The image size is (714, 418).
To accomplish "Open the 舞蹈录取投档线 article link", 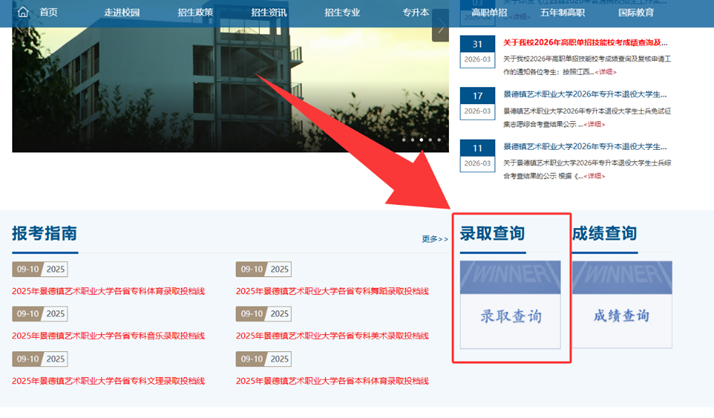I will point(332,291).
